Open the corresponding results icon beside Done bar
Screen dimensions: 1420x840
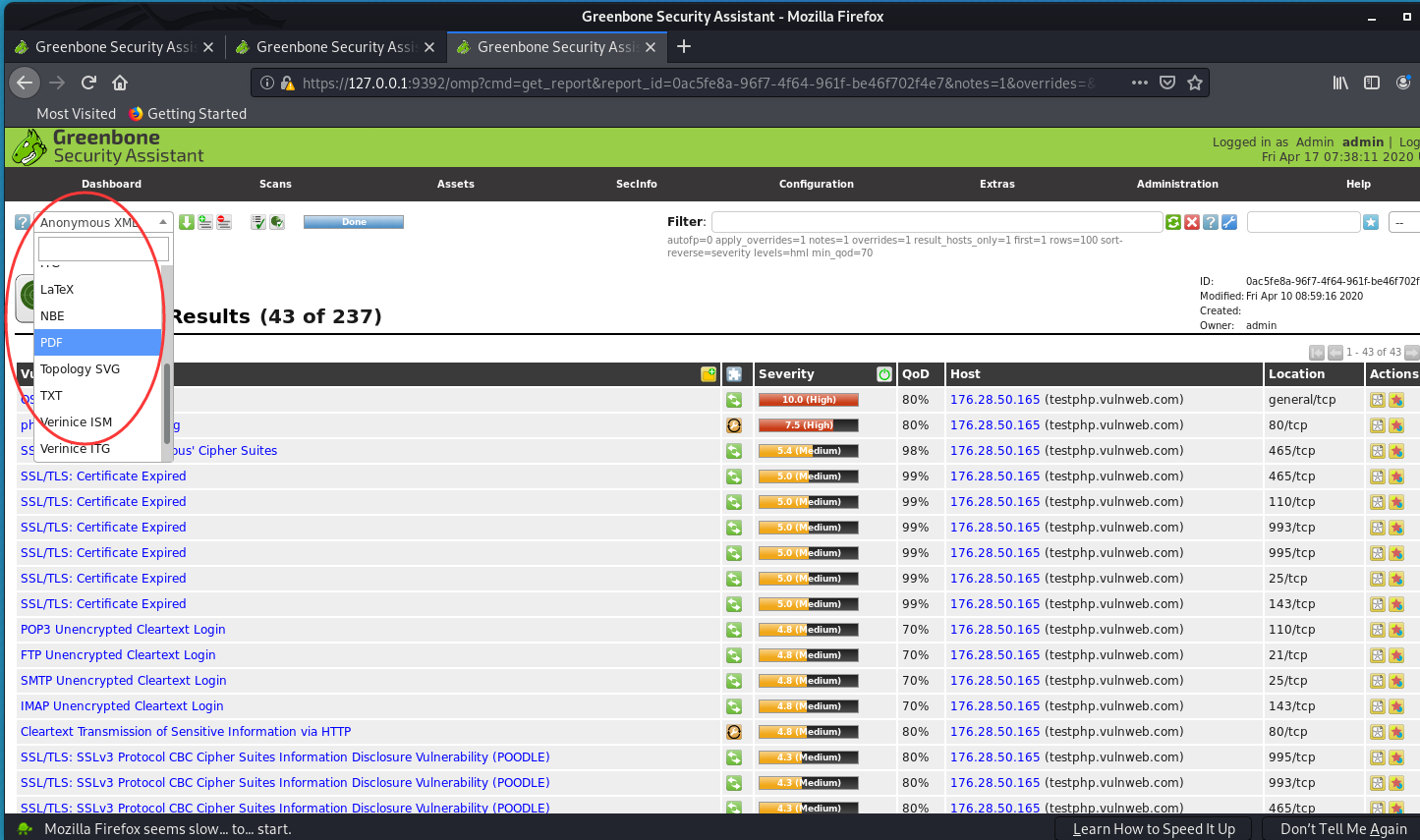pos(277,222)
